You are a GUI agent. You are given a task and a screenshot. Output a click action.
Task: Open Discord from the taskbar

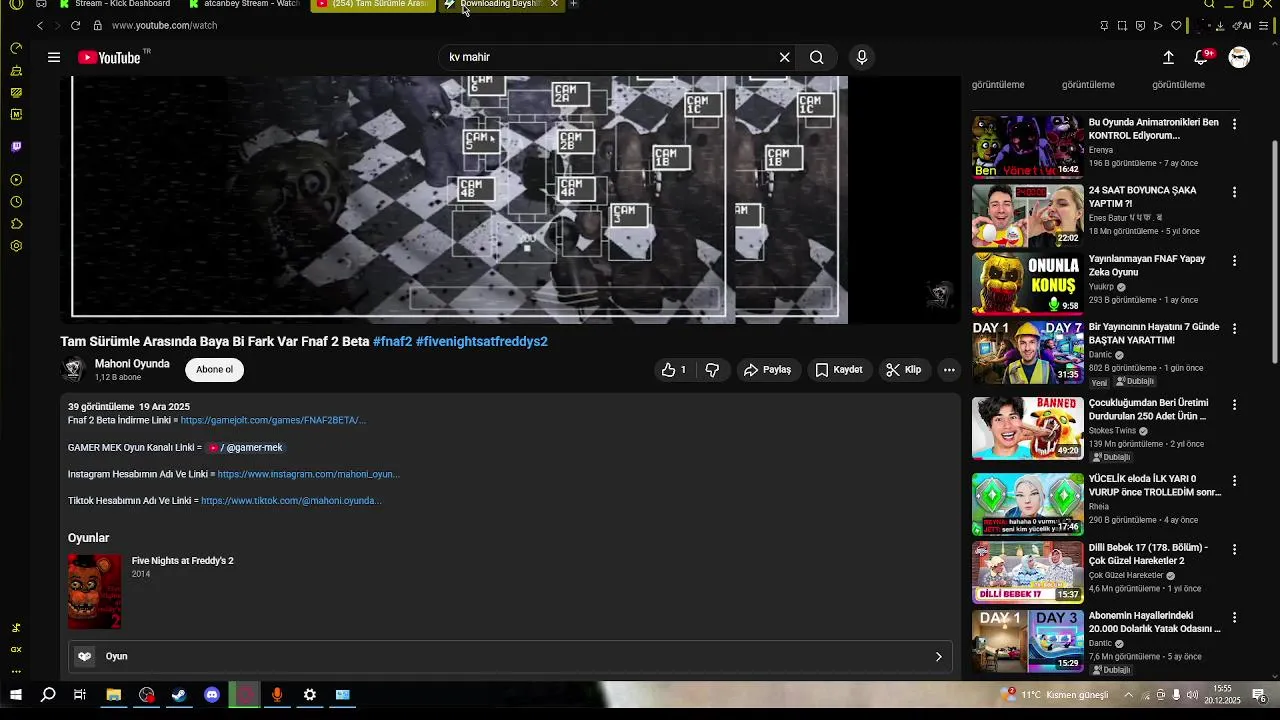[212, 695]
